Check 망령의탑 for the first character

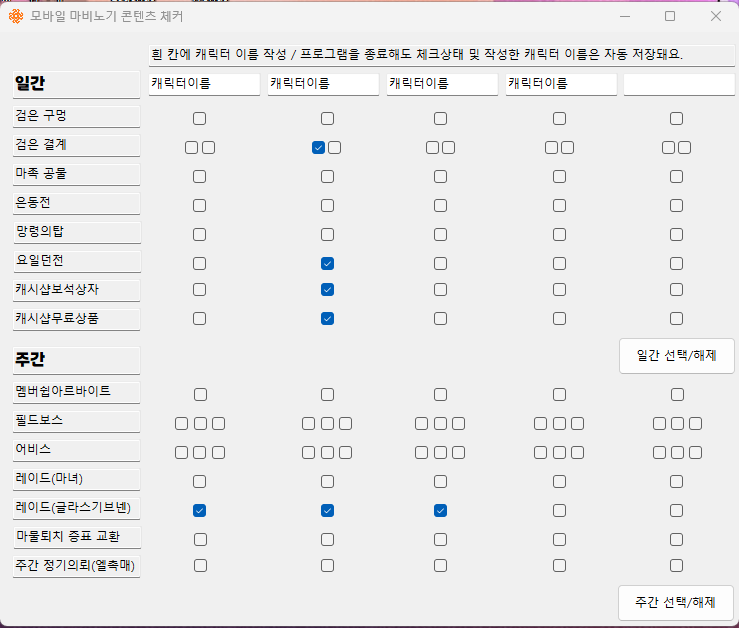pyautogui.click(x=199, y=235)
